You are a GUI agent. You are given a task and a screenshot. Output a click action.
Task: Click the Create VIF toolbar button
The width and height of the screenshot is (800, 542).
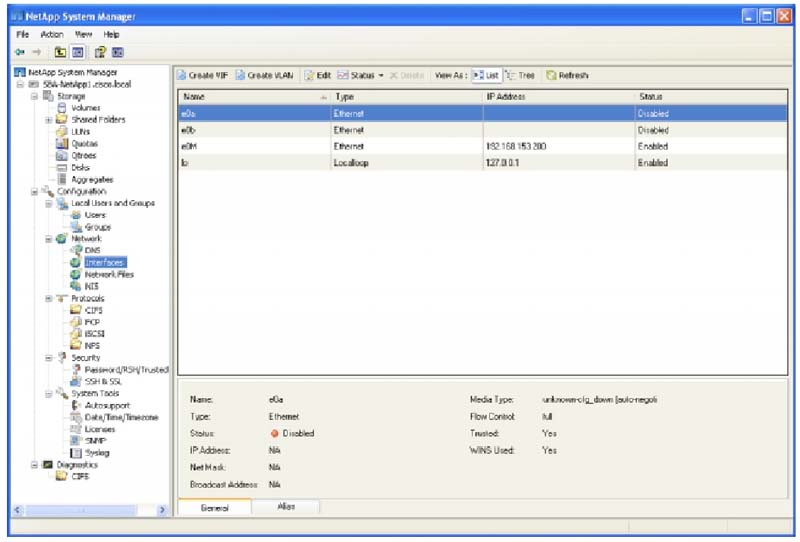click(205, 75)
